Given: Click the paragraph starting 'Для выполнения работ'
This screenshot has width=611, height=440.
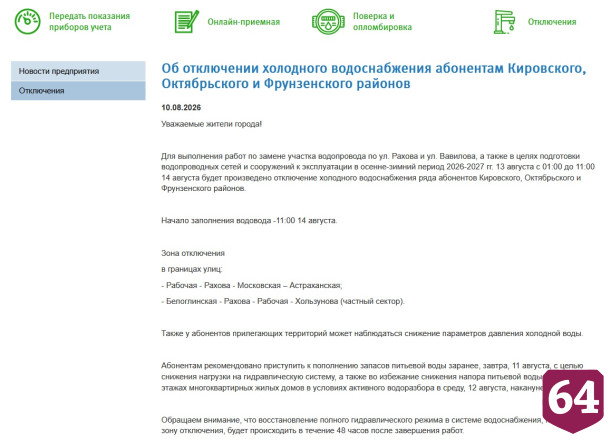Looking at the screenshot, I should point(378,172).
